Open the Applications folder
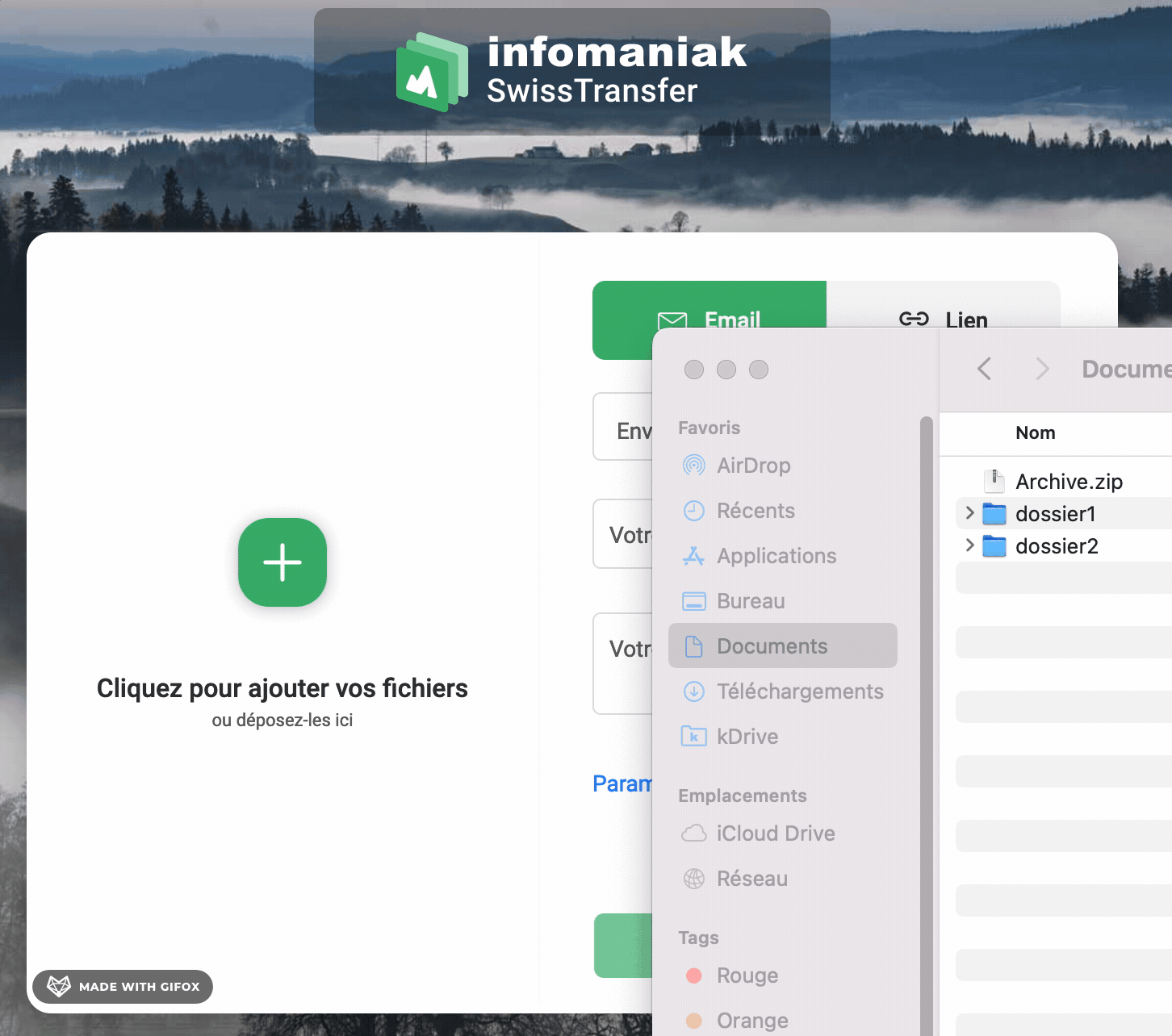This screenshot has height=1036, width=1172. point(776,556)
